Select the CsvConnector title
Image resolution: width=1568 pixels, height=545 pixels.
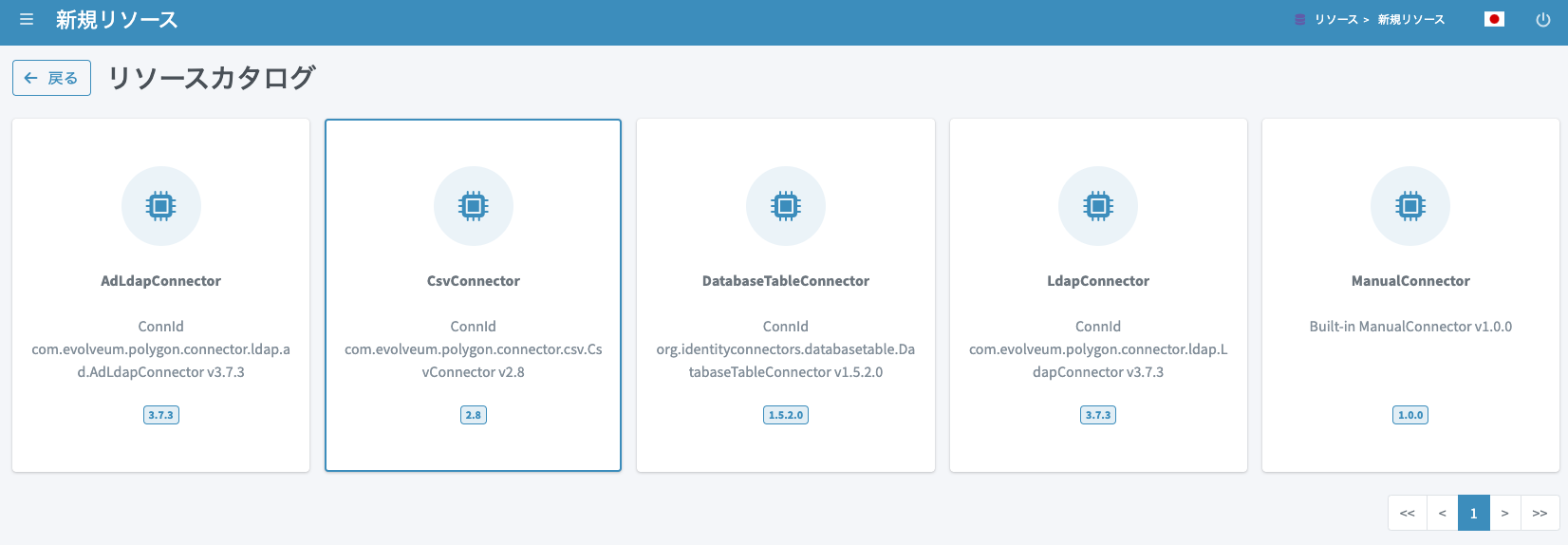pyautogui.click(x=474, y=281)
